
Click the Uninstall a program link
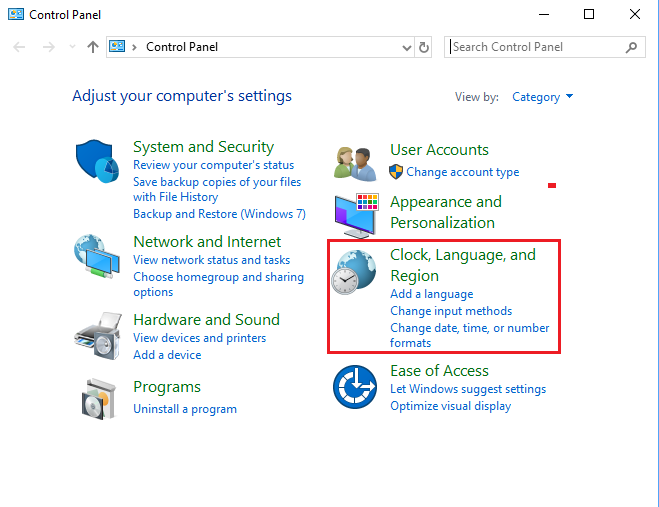click(x=185, y=409)
